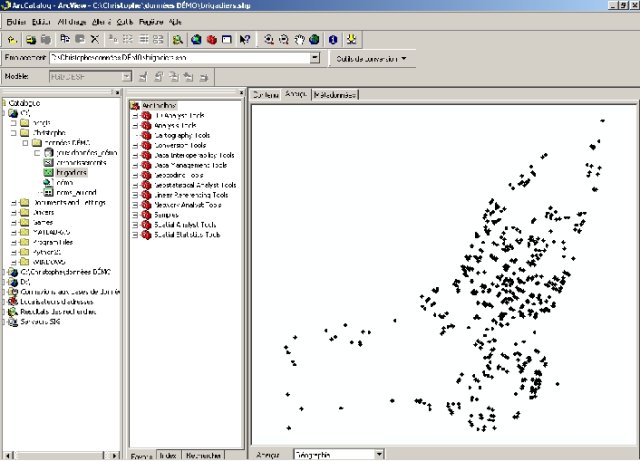The image size is (640, 461).
Task: Click the Up One Level toolbar icon
Action: [11, 39]
